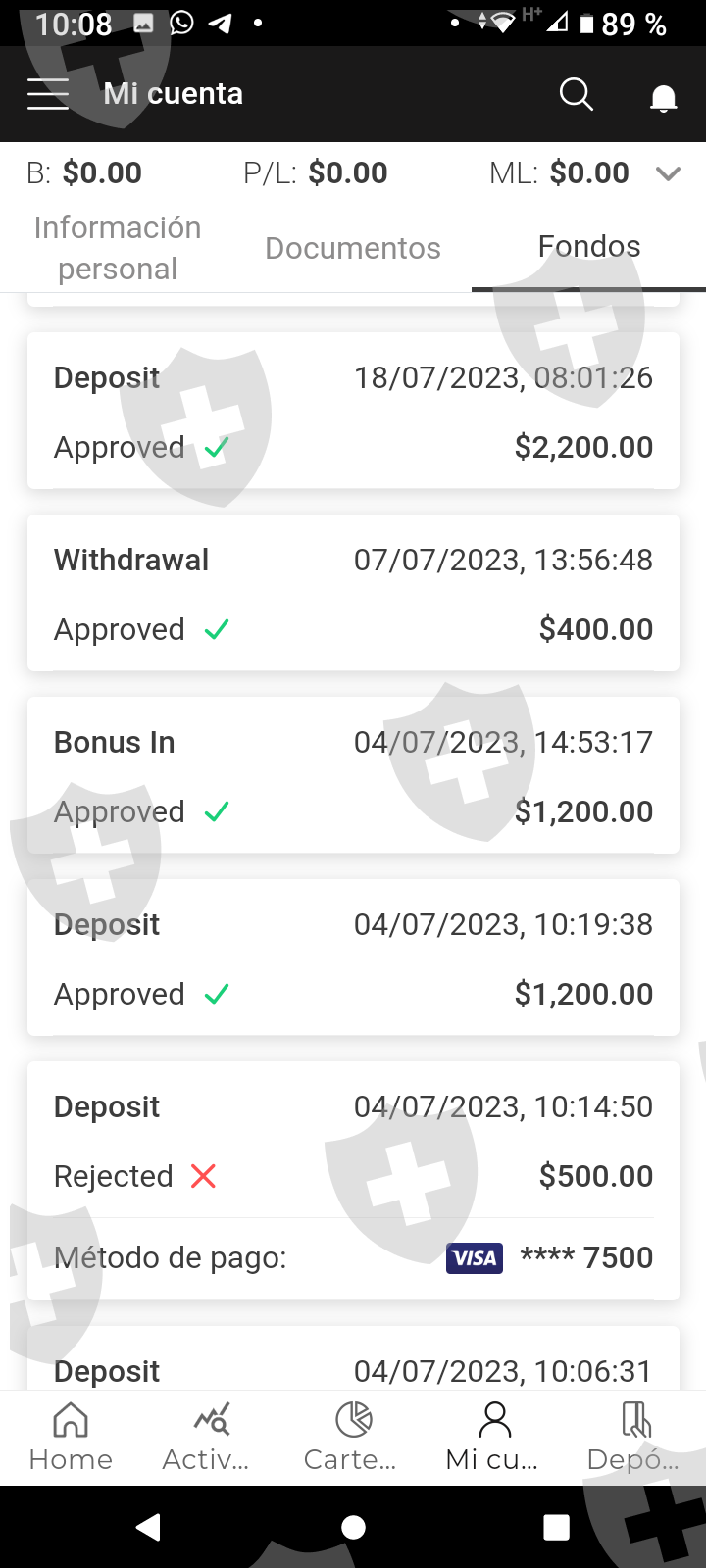This screenshot has height=1568, width=706.
Task: Open notifications bell icon
Action: pos(664,97)
